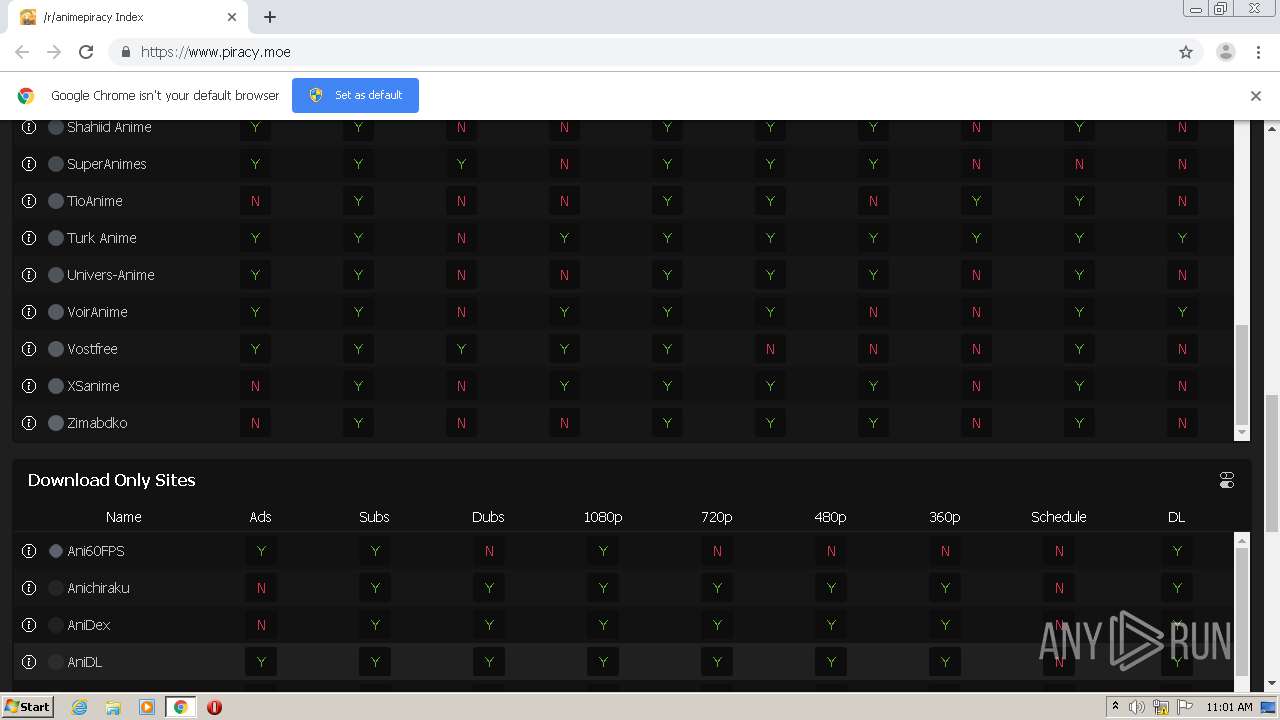Open the Chrome three-dot menu
The width and height of the screenshot is (1280, 720).
tap(1258, 52)
